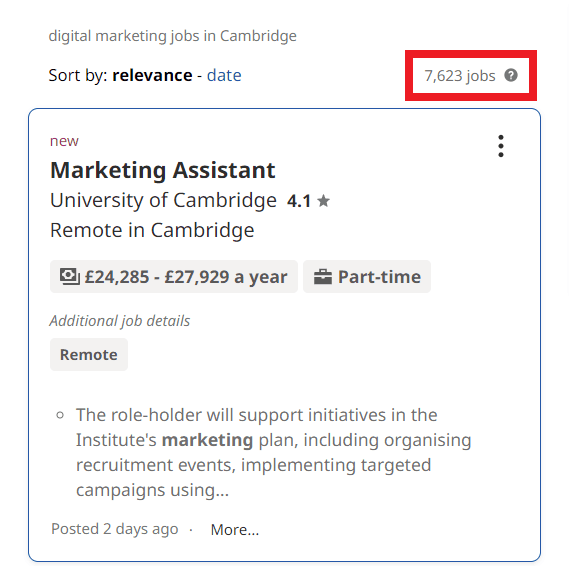Click the More... link
Viewport: 569px width, 566px height.
coord(235,530)
